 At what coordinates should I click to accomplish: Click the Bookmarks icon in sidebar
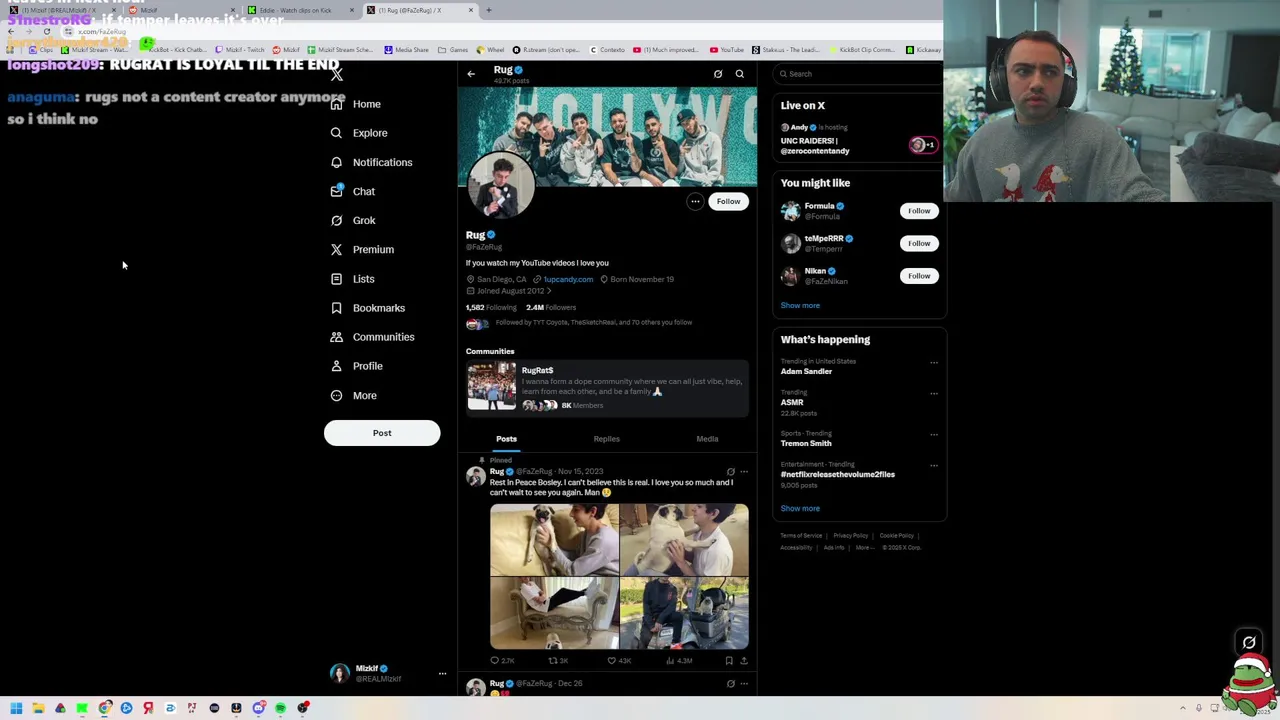(336, 308)
